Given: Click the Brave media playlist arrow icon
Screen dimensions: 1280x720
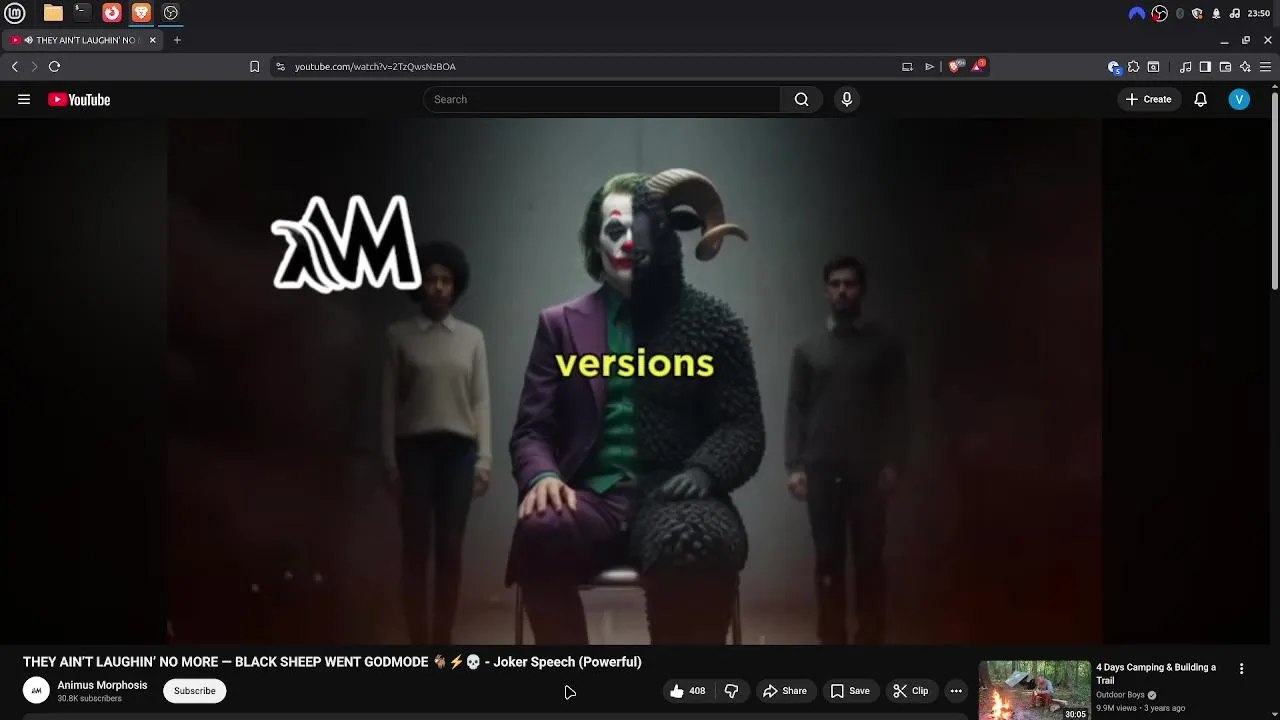Looking at the screenshot, I should pyautogui.click(x=929, y=67).
